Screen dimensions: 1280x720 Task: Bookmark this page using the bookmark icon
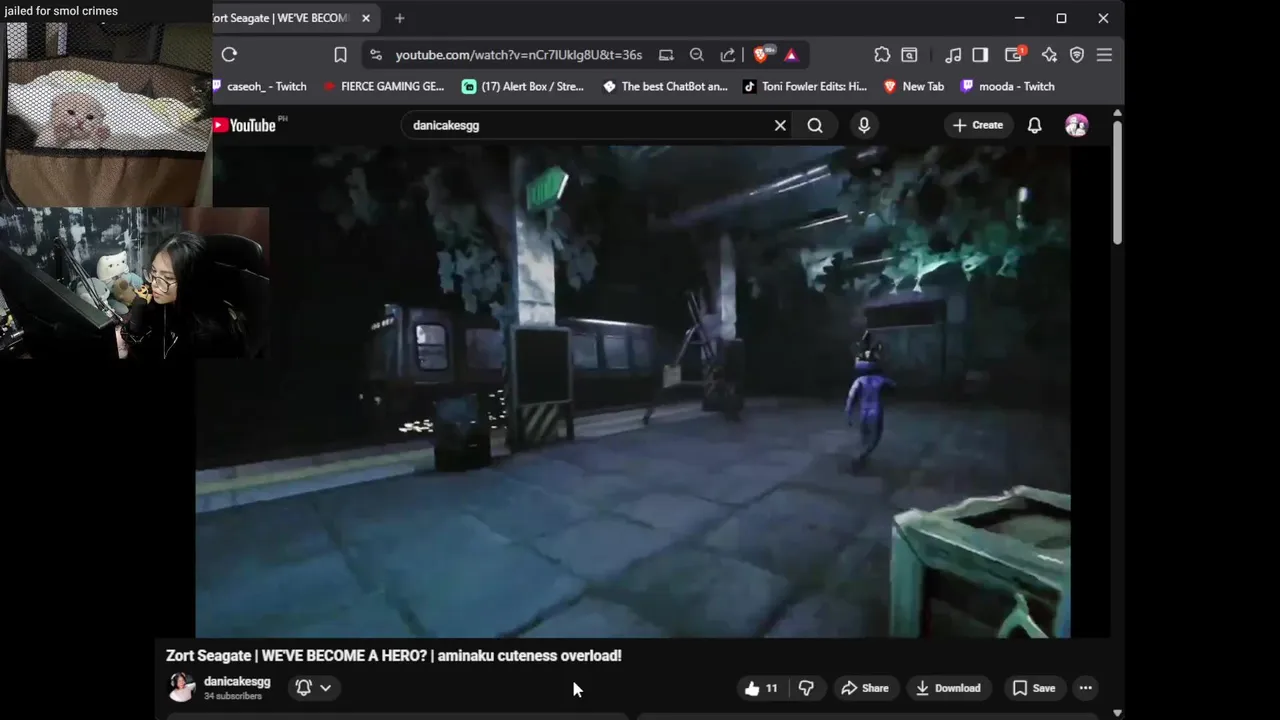(x=340, y=55)
